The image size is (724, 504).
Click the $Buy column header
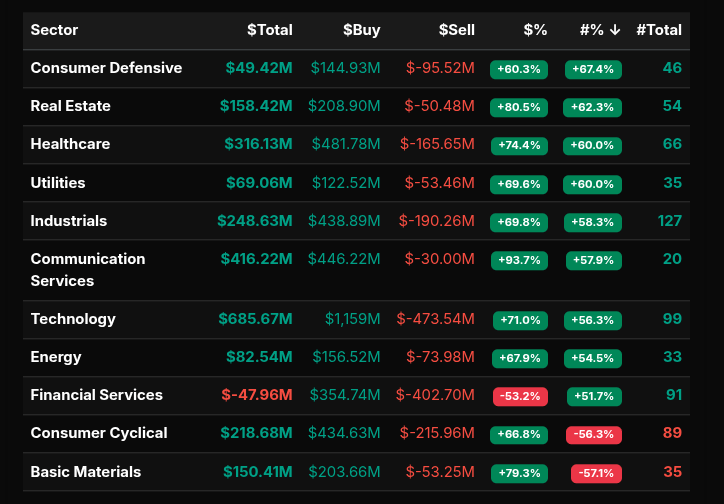click(x=361, y=30)
